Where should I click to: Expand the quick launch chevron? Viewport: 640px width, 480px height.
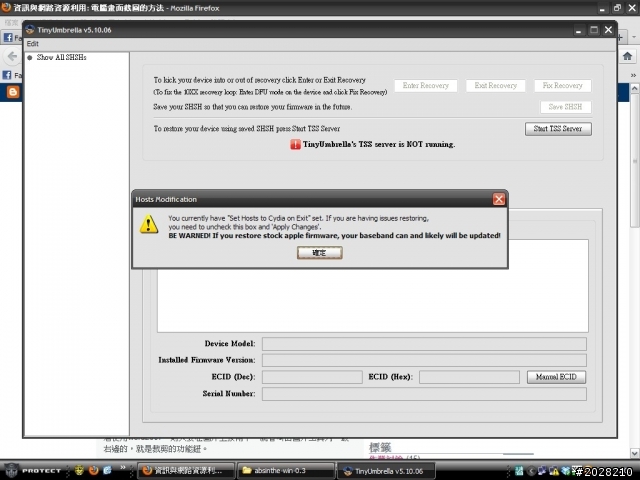coord(123,468)
